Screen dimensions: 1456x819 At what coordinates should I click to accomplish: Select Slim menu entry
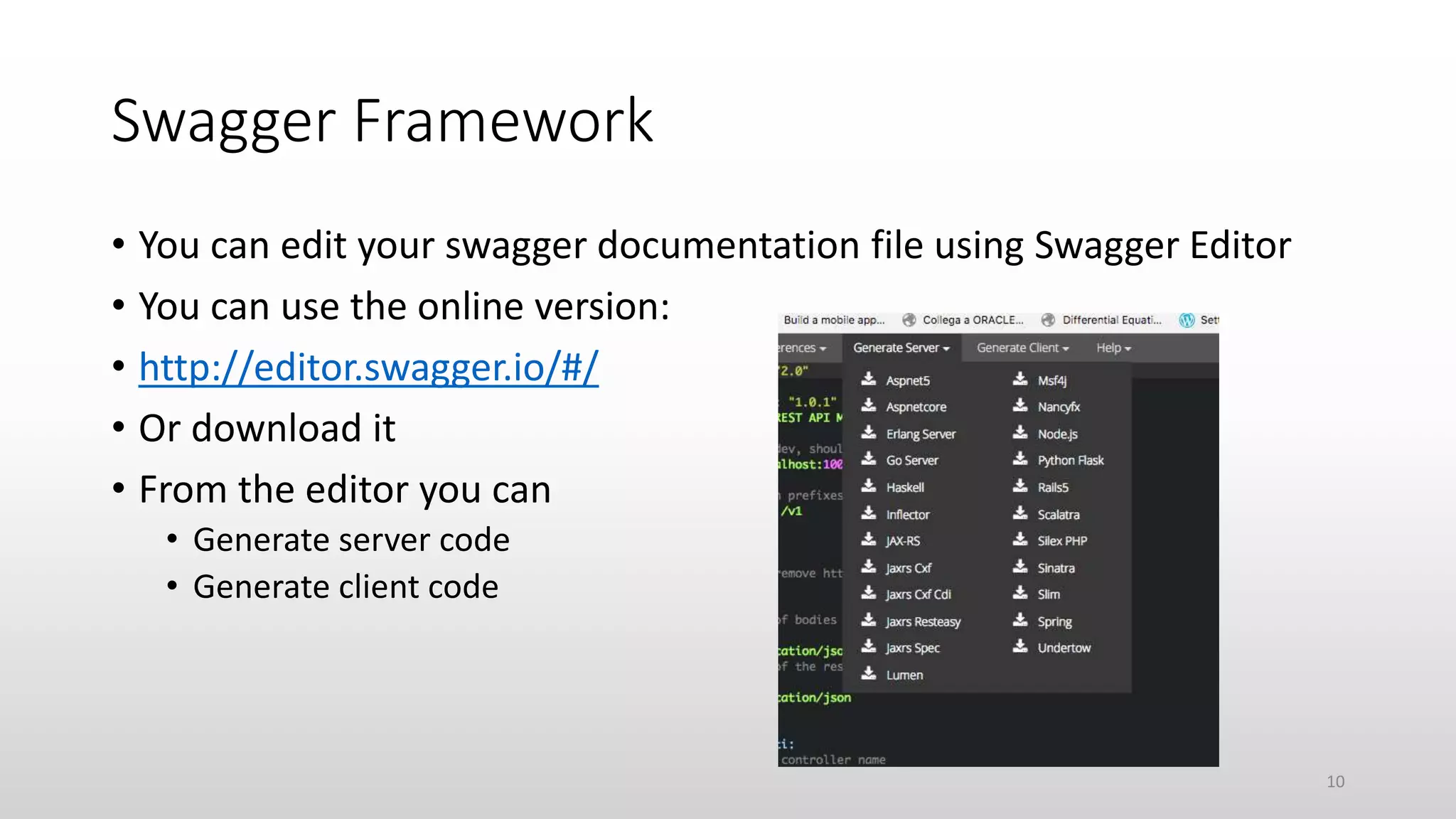coord(1049,594)
